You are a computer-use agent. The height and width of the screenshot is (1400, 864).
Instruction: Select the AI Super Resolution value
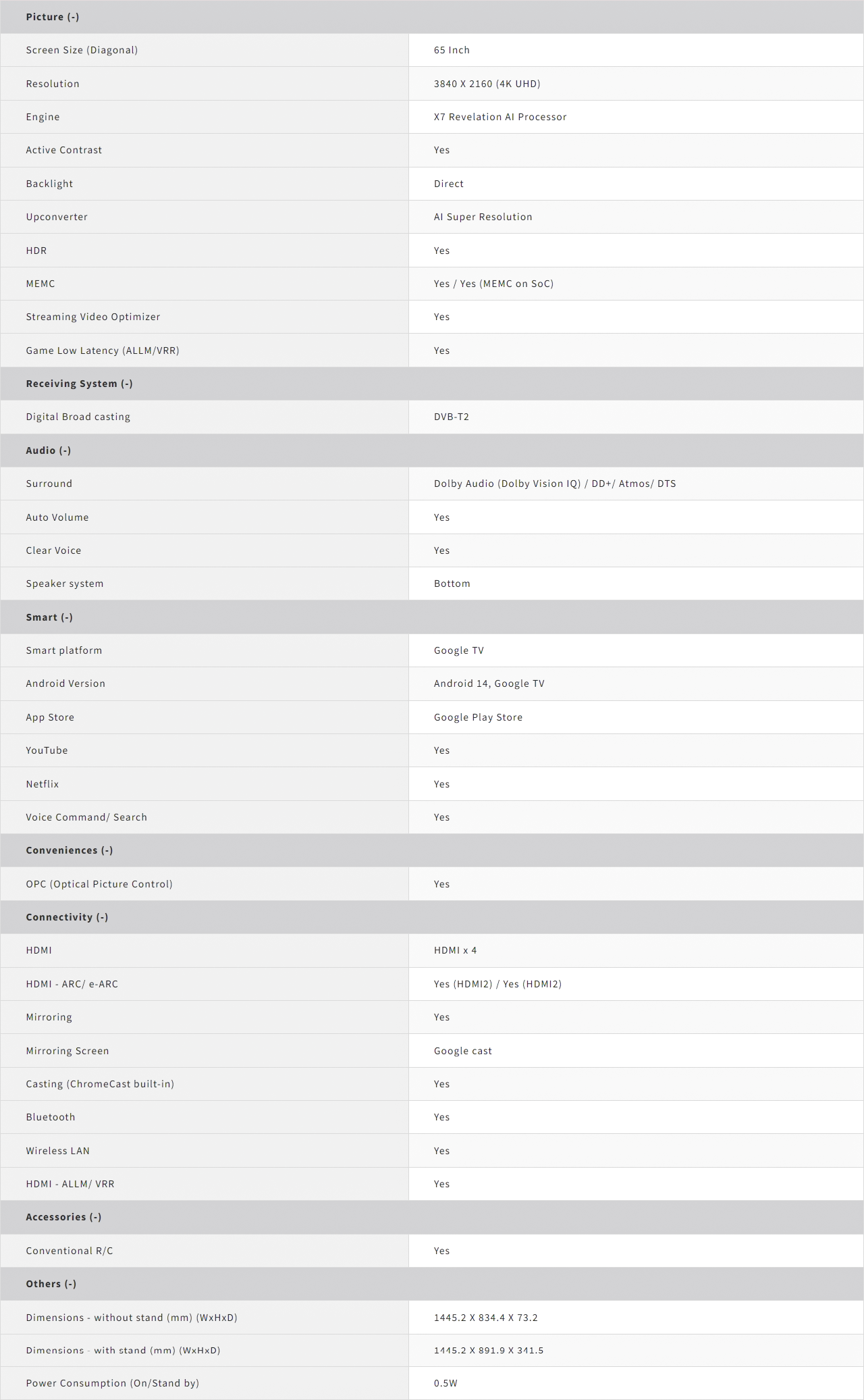(483, 217)
